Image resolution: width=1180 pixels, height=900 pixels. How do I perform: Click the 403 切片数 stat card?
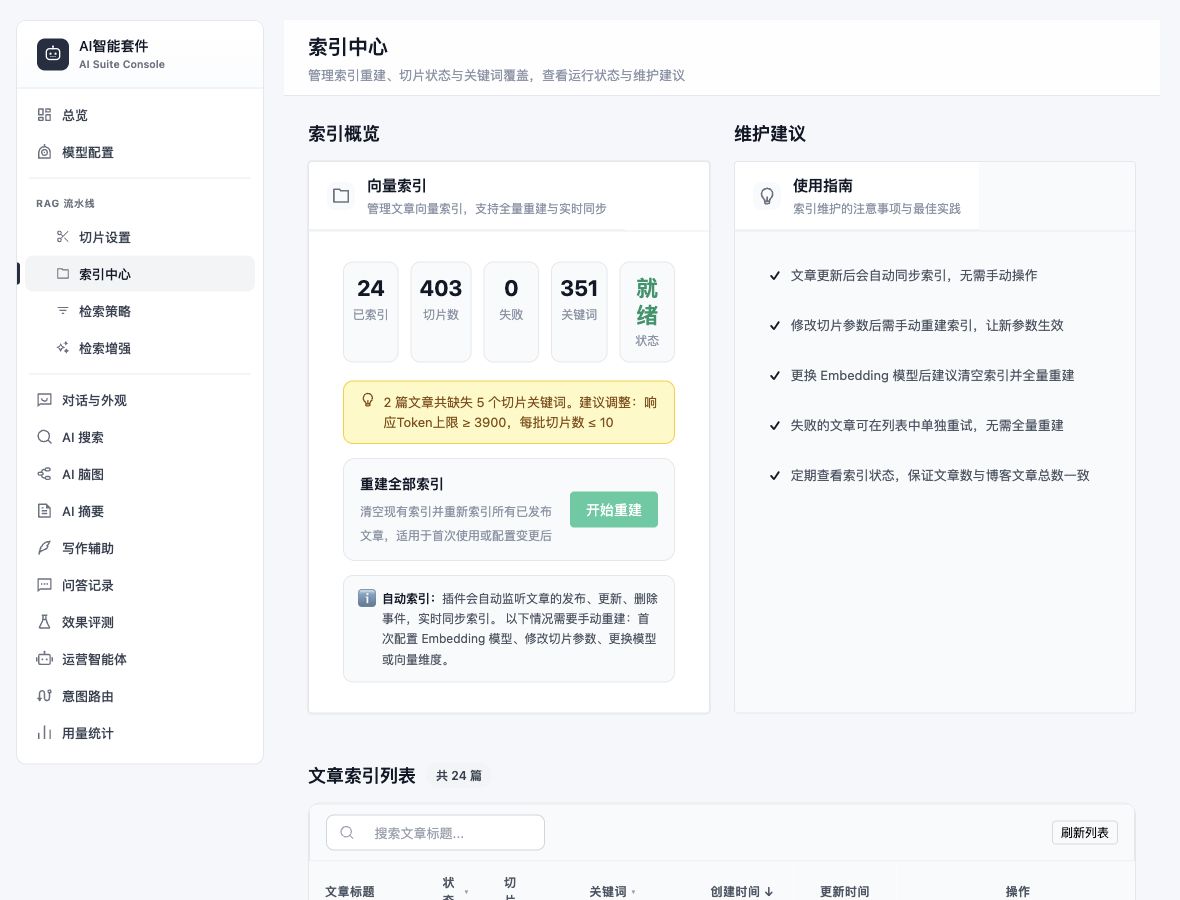(441, 312)
